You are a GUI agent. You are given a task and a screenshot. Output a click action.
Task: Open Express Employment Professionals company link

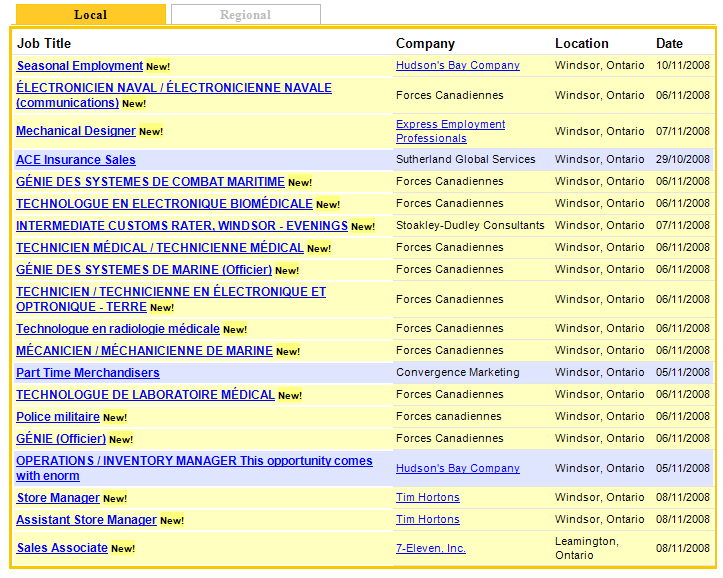pyautogui.click(x=450, y=131)
